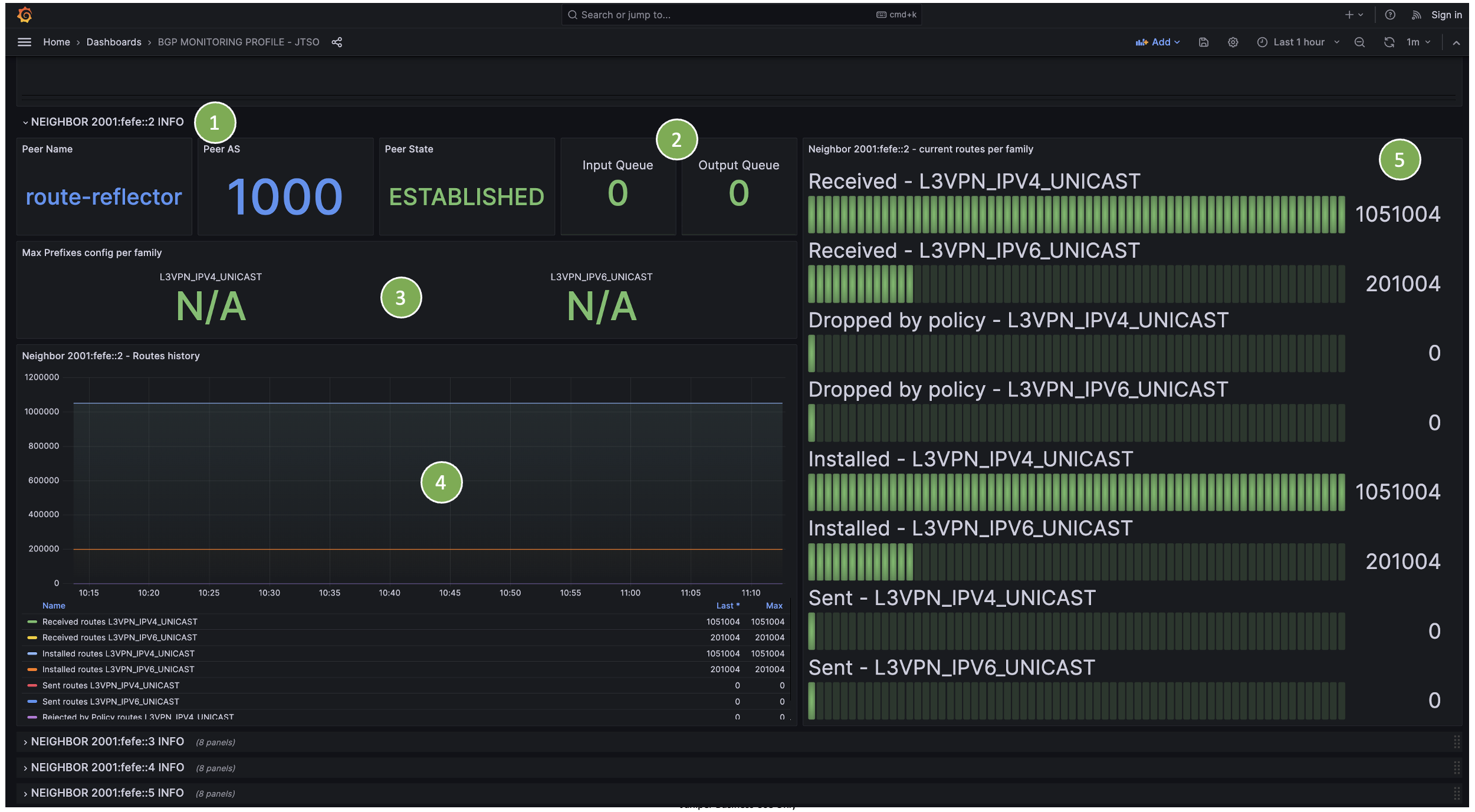
Task: Toggle Installed routes L3VPN_IPV6_UNICAST legend series
Action: [x=118, y=669]
